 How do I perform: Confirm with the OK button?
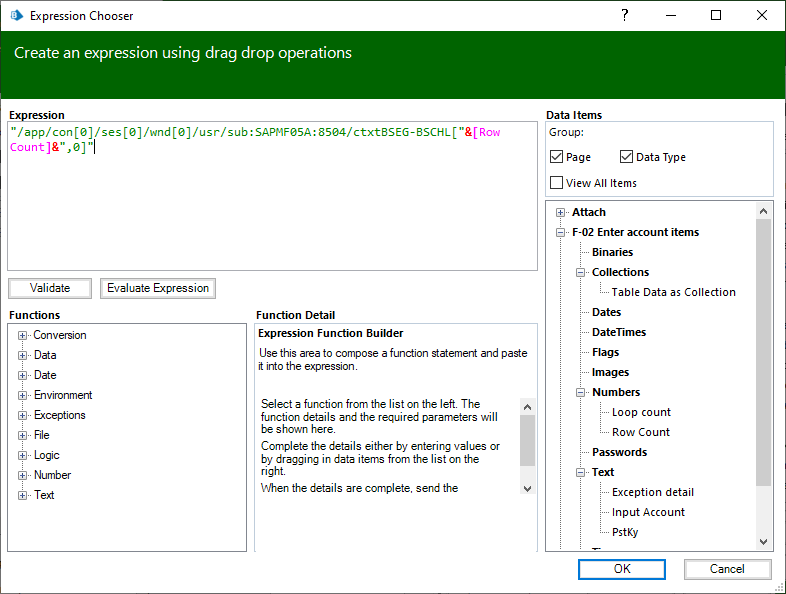621,569
